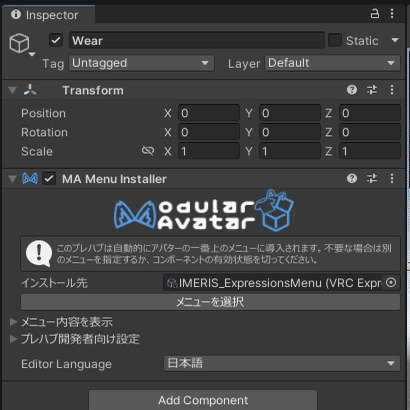Click the Position X value field

coord(209,113)
